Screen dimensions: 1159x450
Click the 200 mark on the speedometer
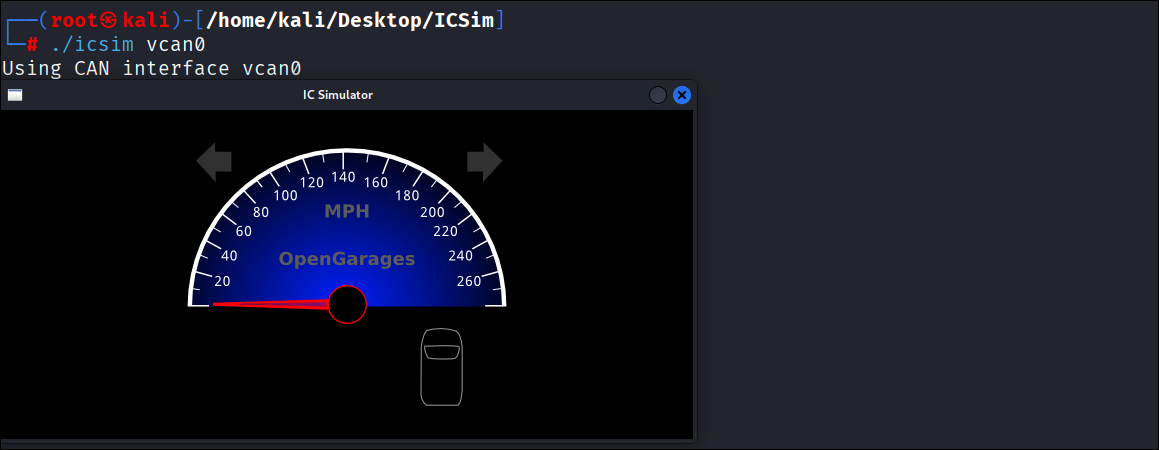[432, 213]
